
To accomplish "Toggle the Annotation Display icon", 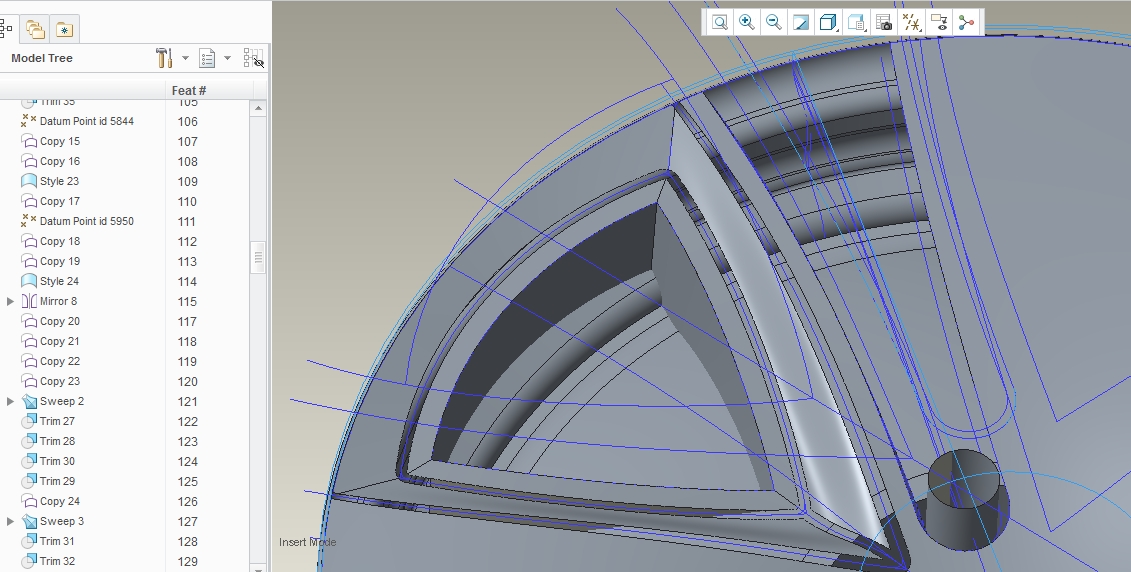I will point(939,22).
